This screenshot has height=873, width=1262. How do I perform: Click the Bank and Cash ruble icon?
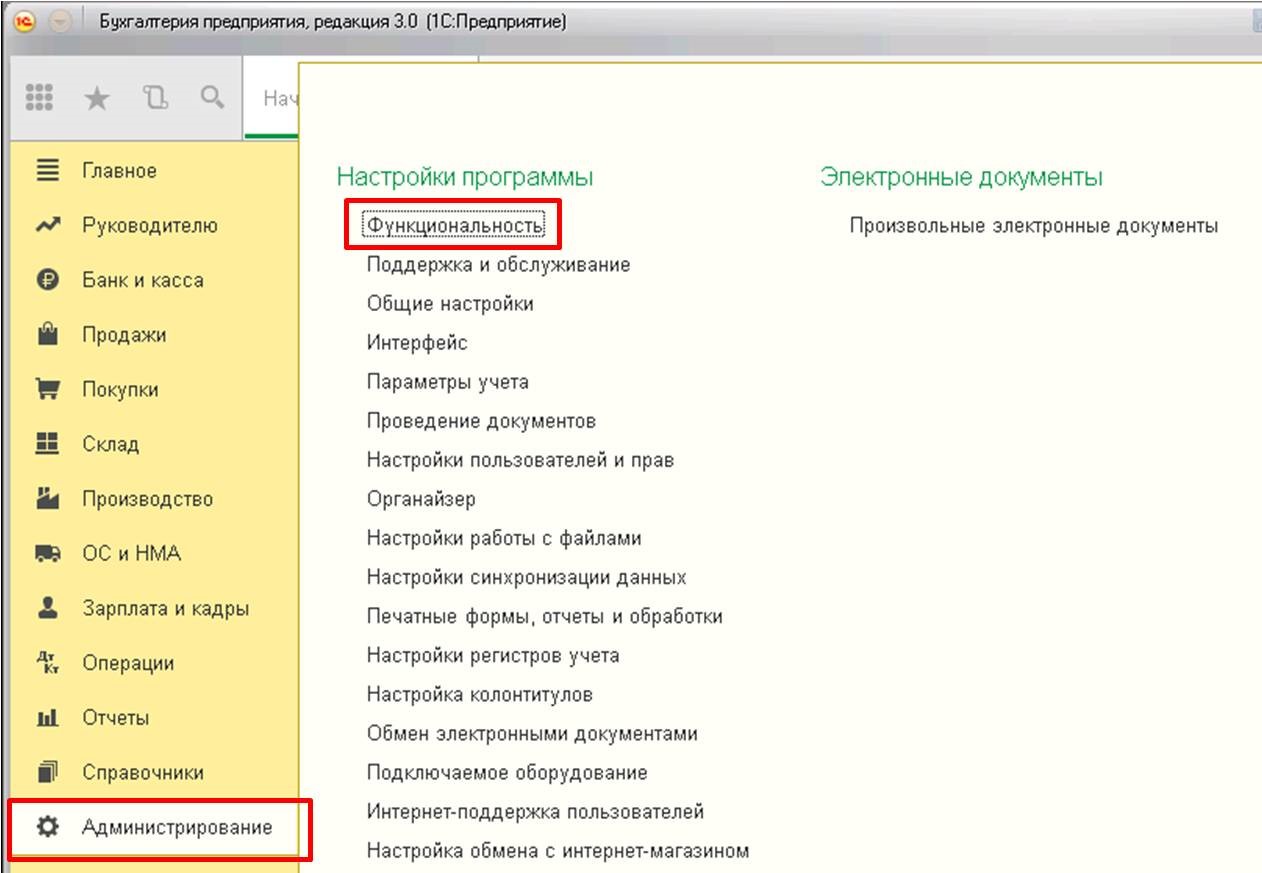click(48, 281)
